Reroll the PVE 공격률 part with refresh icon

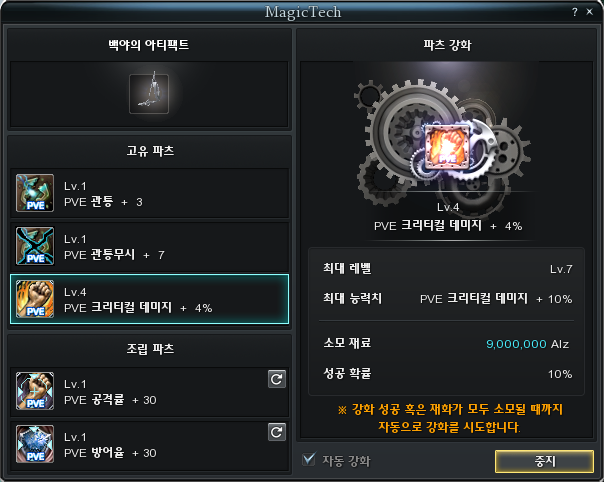coord(277,379)
